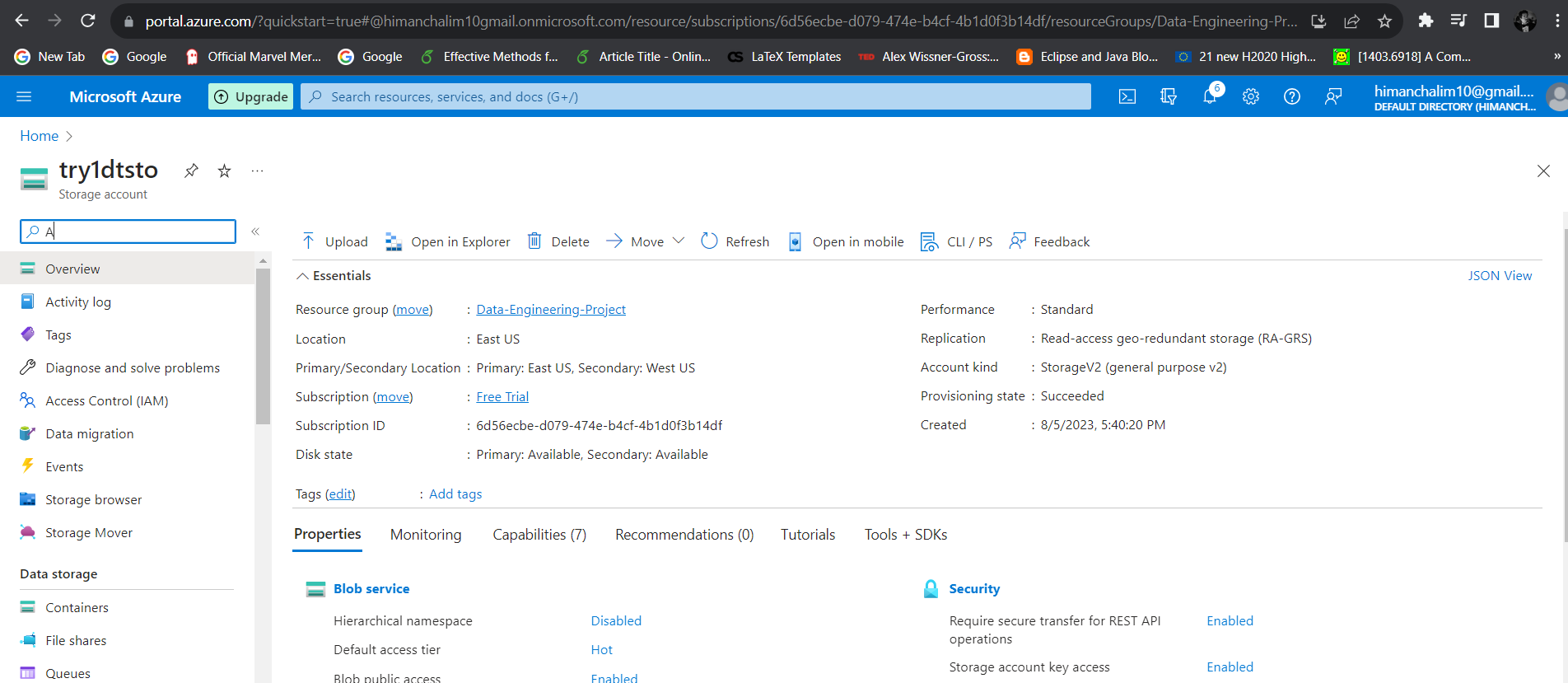Click Enabled for secure transfer REST API

point(1230,621)
